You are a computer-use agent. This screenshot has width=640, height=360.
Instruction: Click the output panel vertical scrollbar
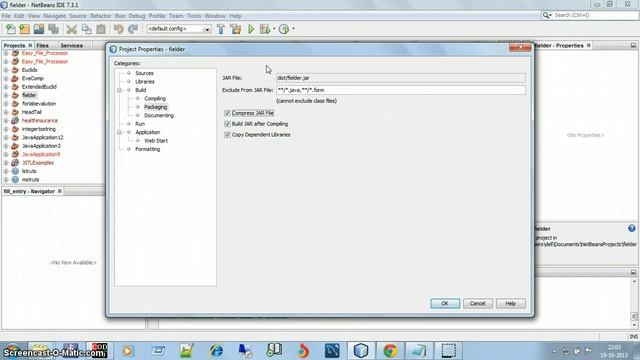(633, 303)
